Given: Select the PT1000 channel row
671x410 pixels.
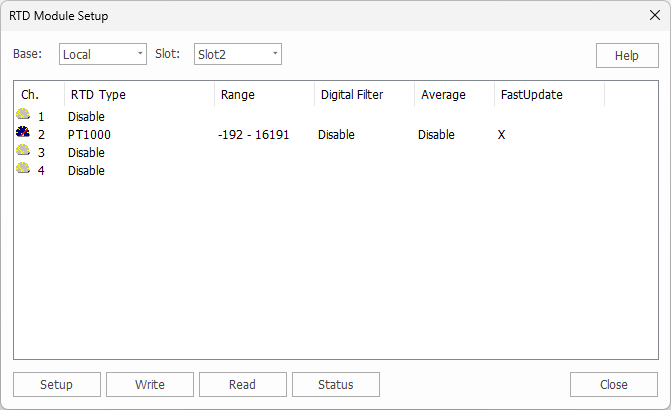Looking at the screenshot, I should pos(89,134).
